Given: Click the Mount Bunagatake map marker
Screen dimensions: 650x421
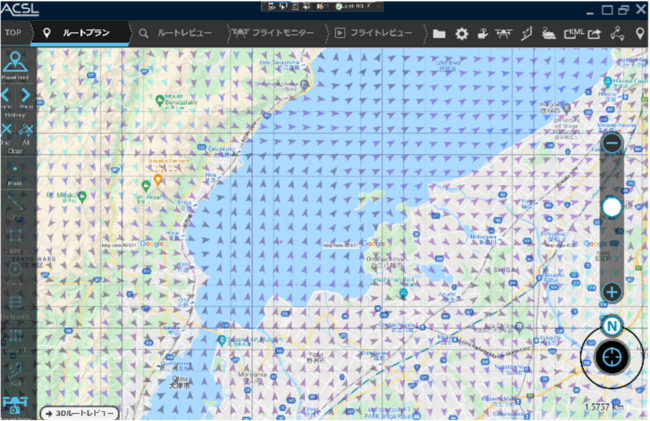Looking at the screenshot, I should [159, 100].
